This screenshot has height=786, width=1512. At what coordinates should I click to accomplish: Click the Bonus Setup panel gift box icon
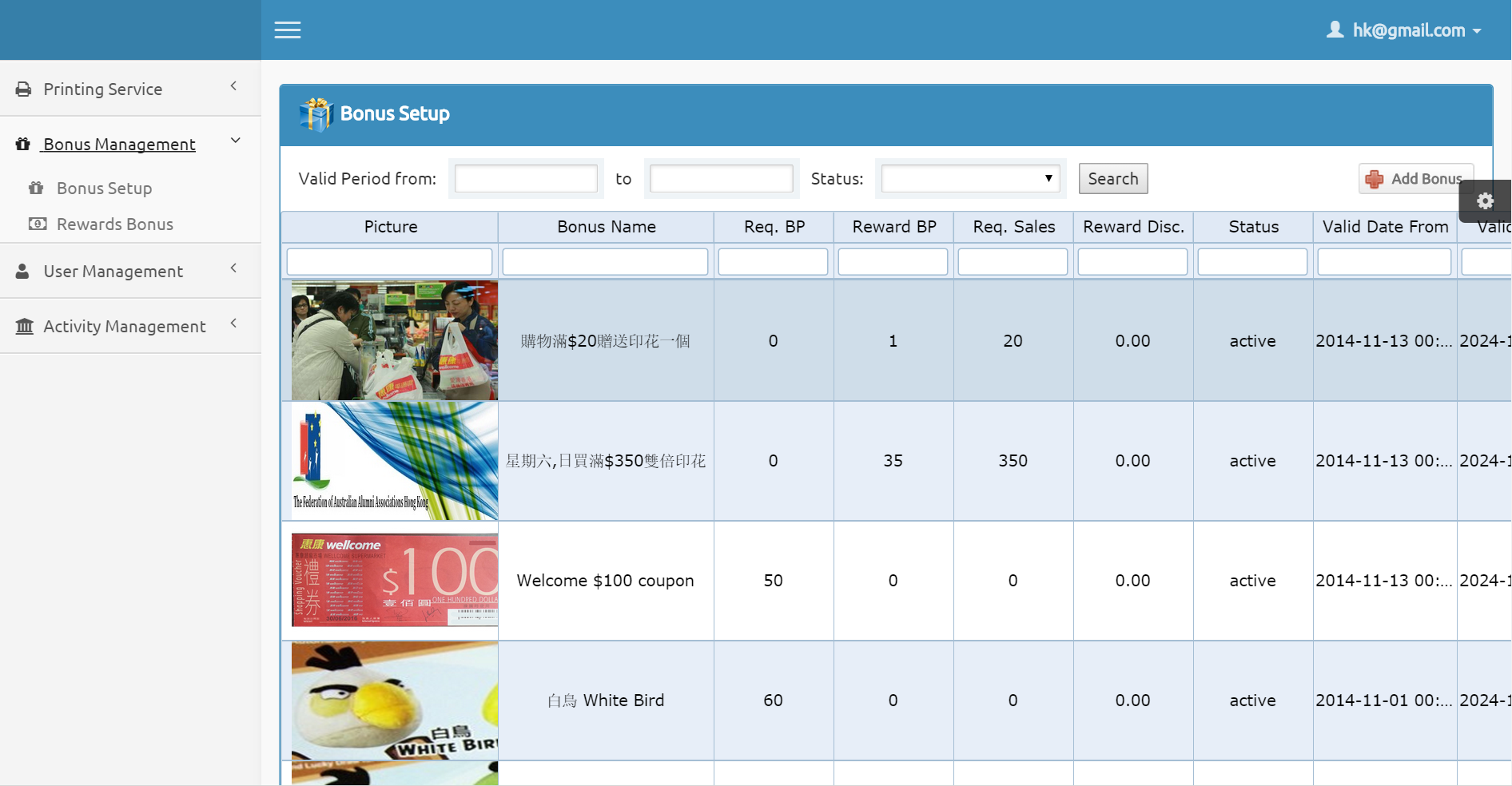click(316, 114)
